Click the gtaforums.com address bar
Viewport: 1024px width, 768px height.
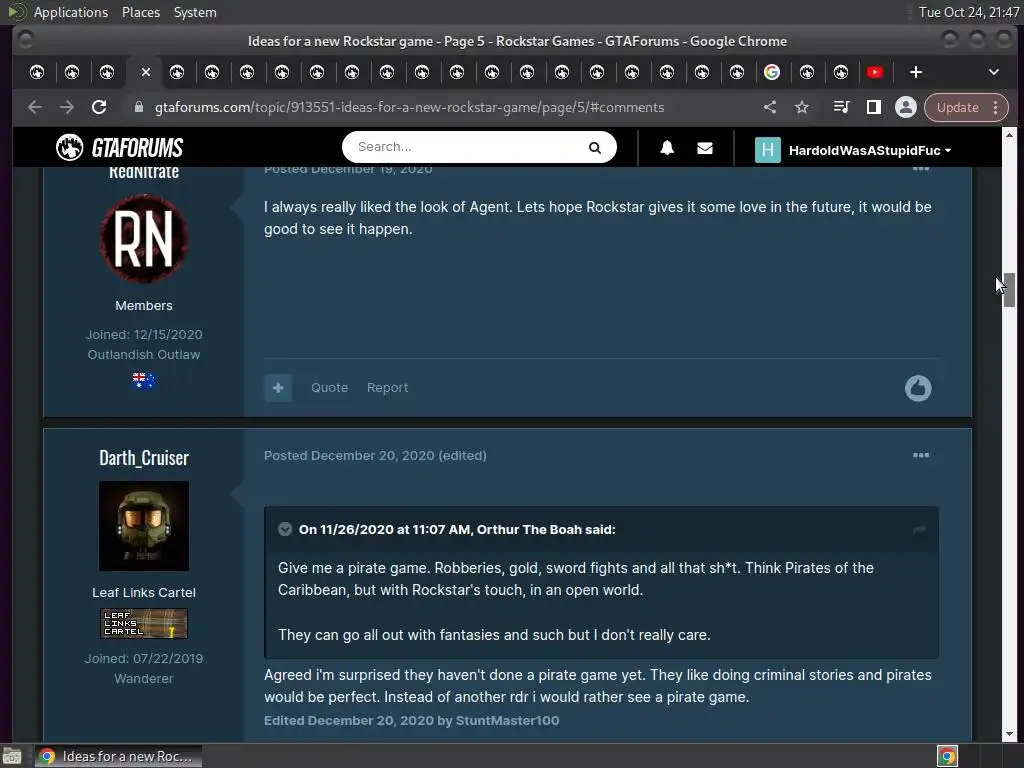(409, 107)
